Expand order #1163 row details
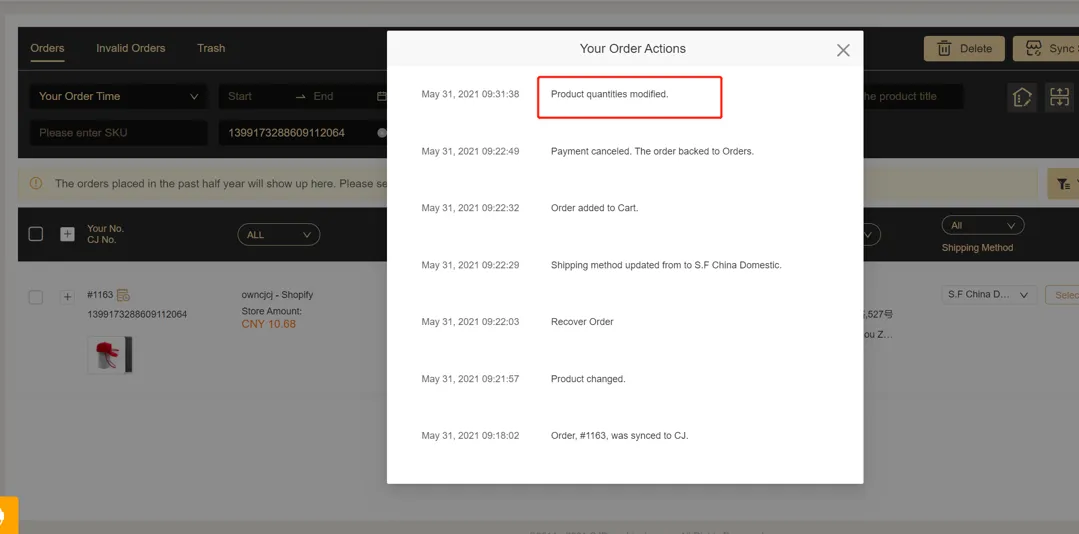1079x534 pixels. pyautogui.click(x=67, y=297)
